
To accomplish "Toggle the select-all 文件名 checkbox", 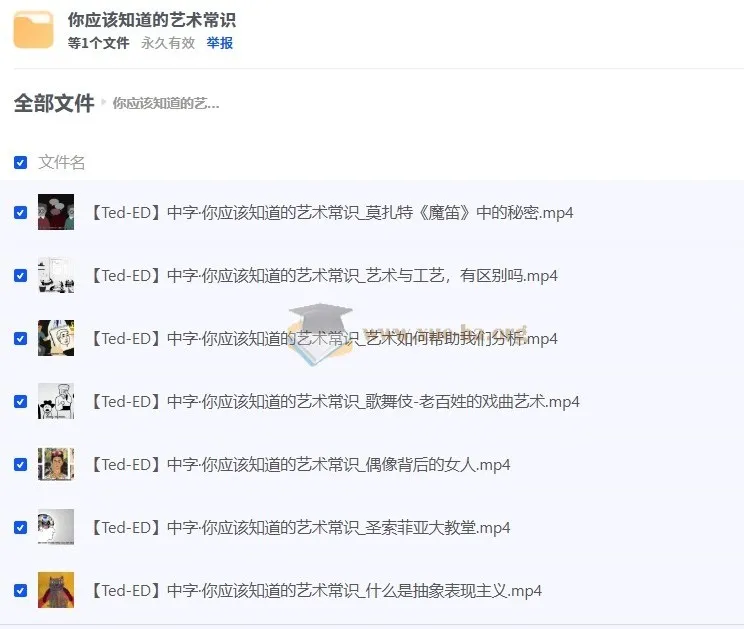I will coord(20,163).
